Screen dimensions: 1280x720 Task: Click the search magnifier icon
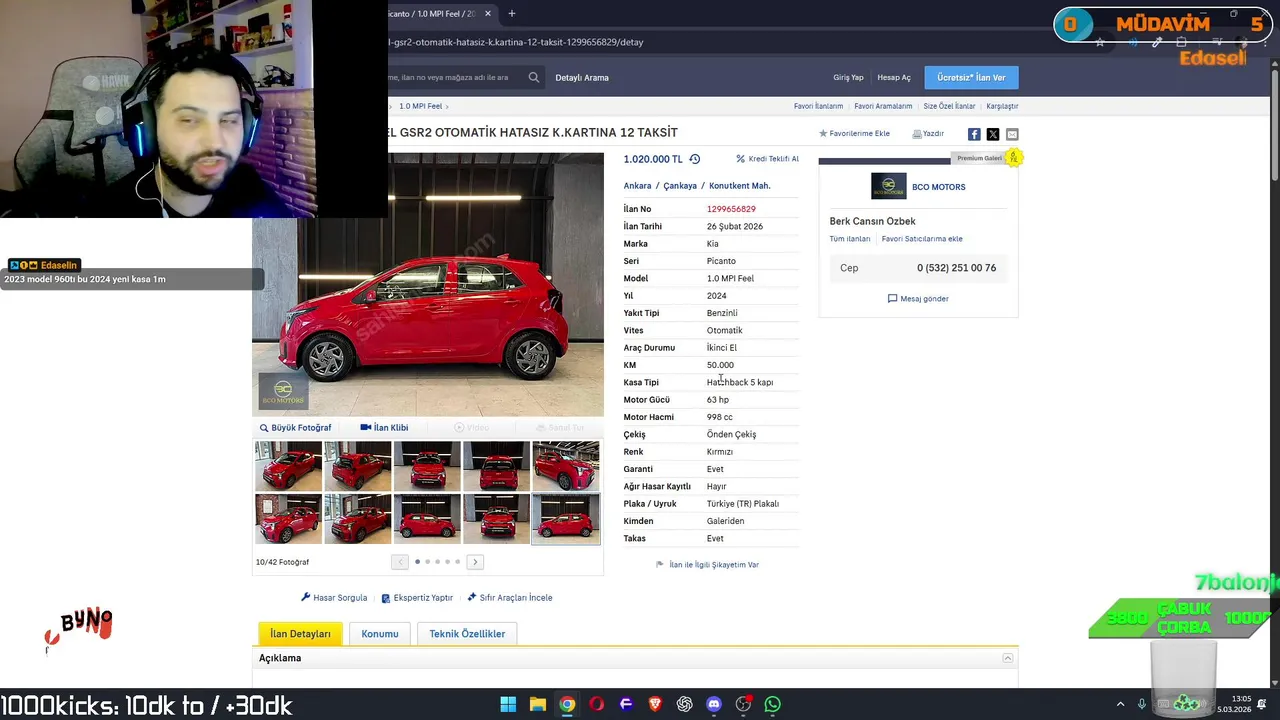click(534, 77)
